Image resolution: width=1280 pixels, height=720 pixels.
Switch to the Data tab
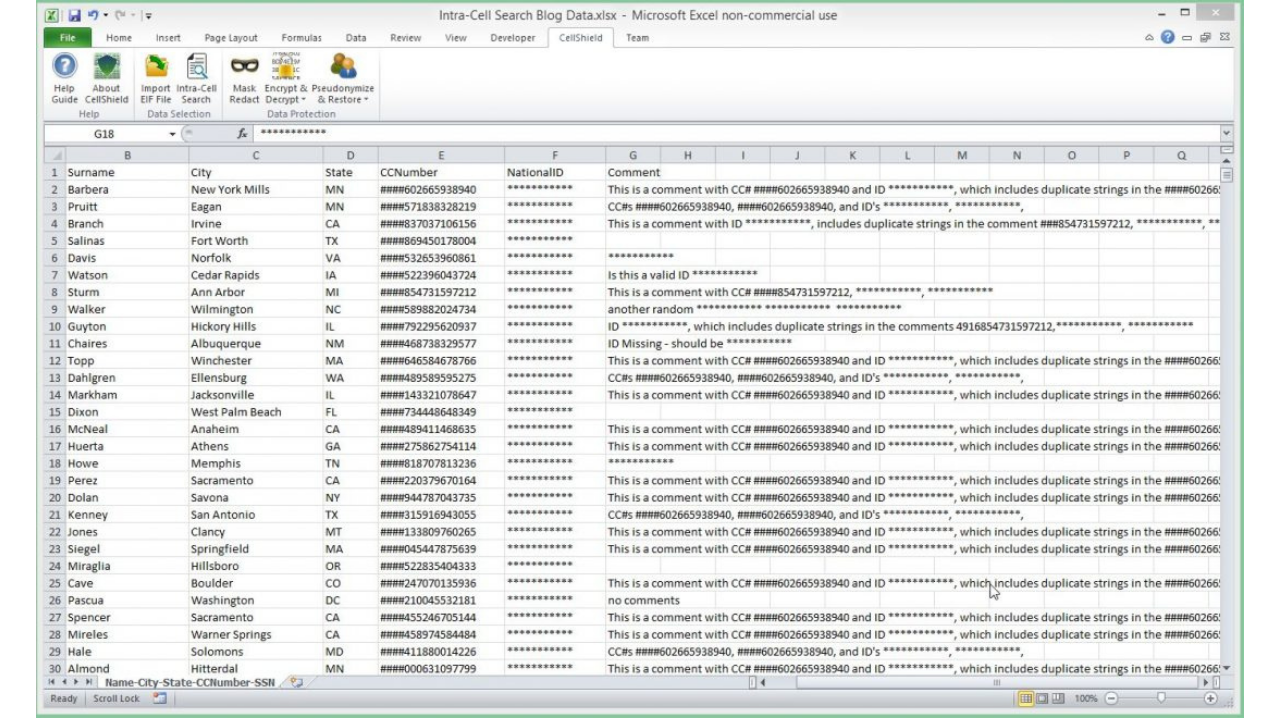pyautogui.click(x=355, y=38)
